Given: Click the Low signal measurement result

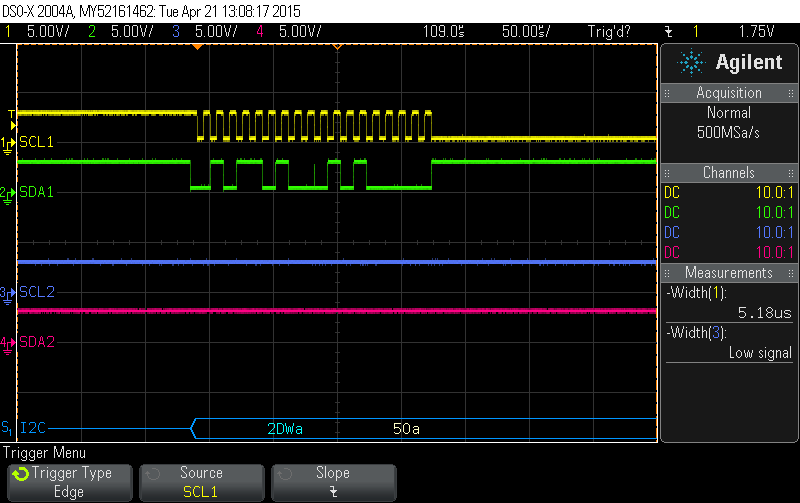Looking at the screenshot, I should 760,353.
